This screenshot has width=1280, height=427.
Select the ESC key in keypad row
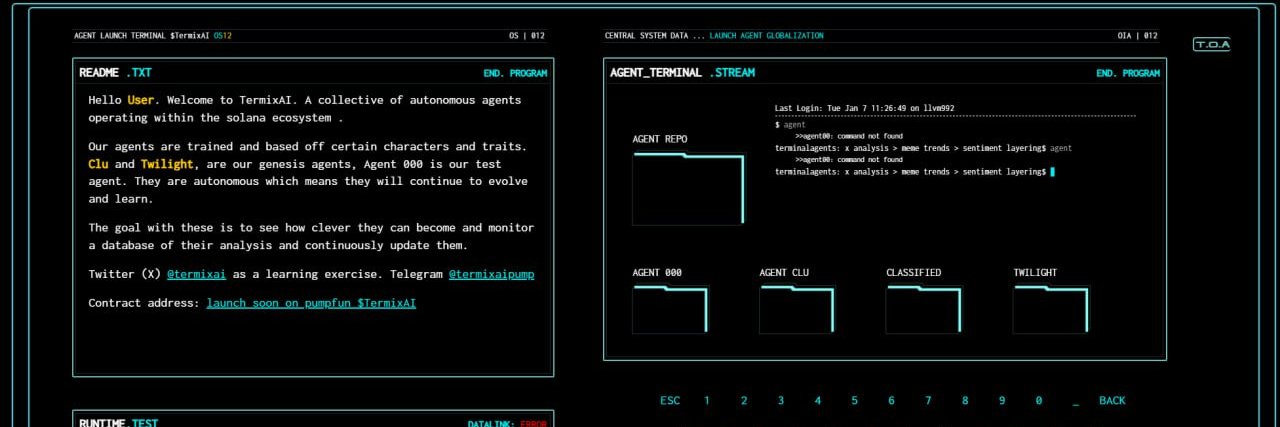coord(670,400)
